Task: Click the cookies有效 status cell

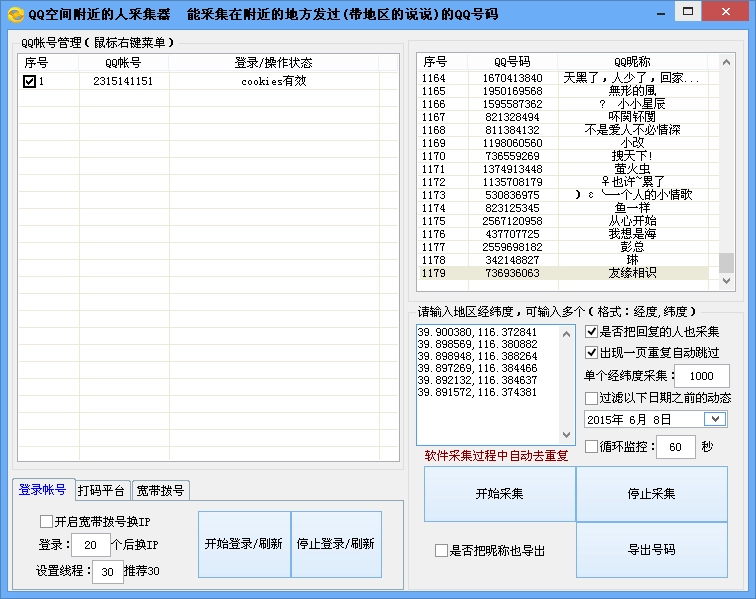Action: pyautogui.click(x=274, y=82)
